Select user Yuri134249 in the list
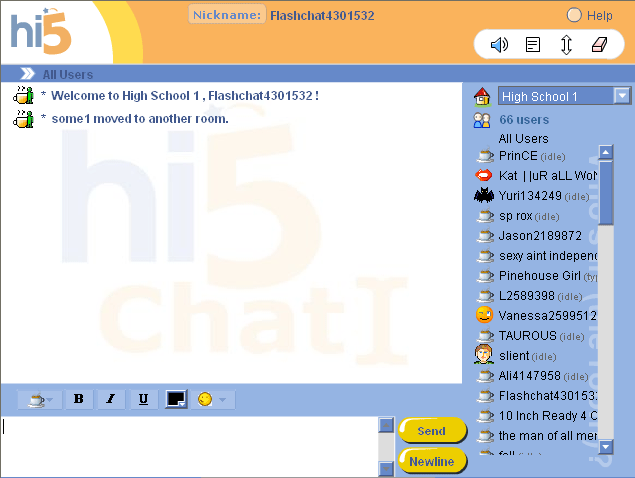The height and width of the screenshot is (478, 635). click(x=543, y=196)
